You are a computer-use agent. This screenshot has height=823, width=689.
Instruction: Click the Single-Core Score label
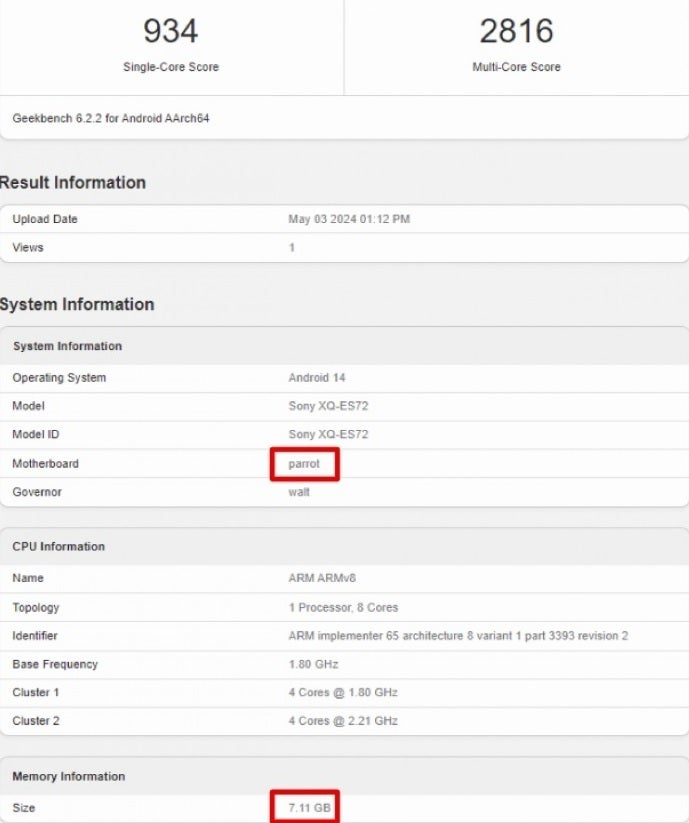171,67
